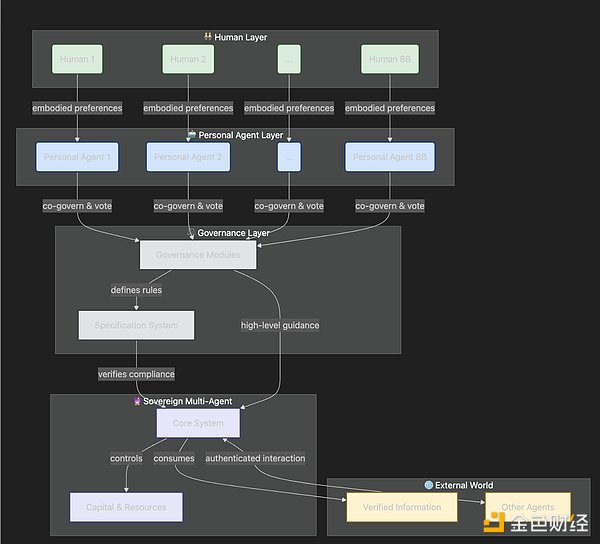
Task: Click 'embodied preferences' under the Human ellipsis node
Action: click(289, 108)
